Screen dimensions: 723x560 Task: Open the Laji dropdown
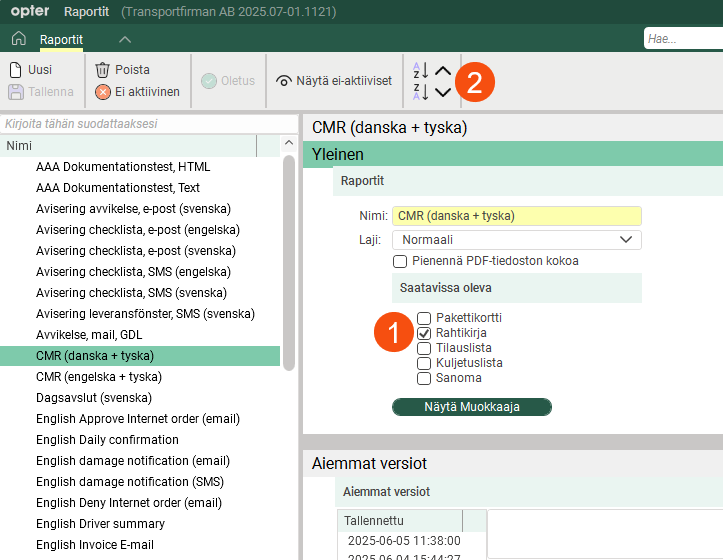pos(515,240)
